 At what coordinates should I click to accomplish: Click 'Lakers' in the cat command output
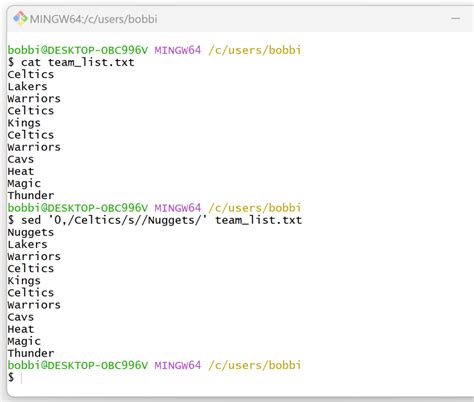(x=27, y=87)
